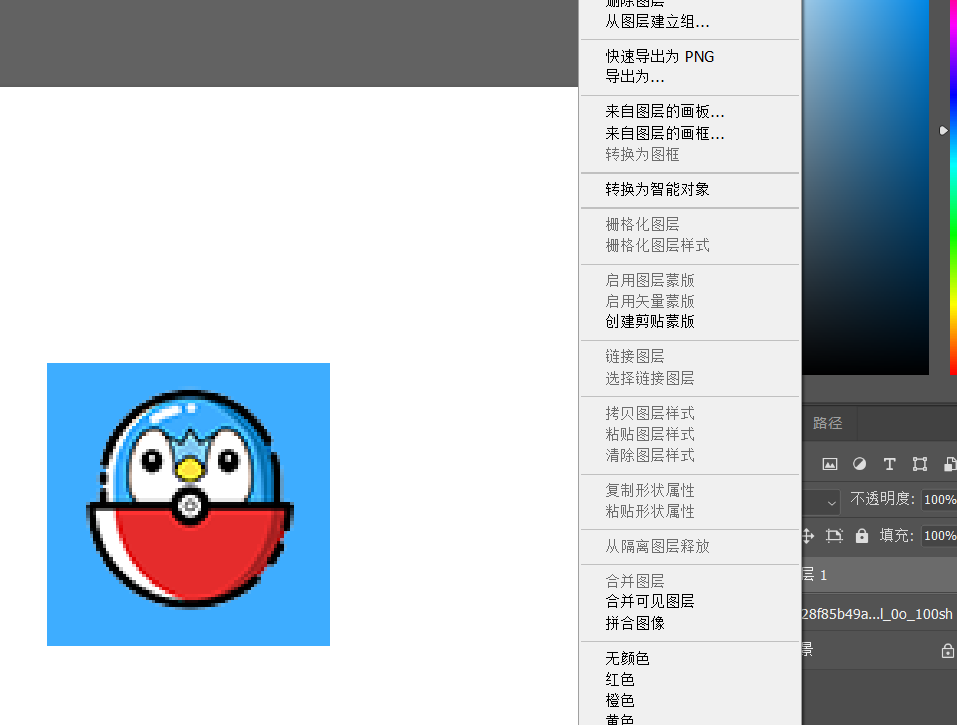Choose 从图层建立组... from the menu
Image resolution: width=957 pixels, height=725 pixels.
point(657,22)
